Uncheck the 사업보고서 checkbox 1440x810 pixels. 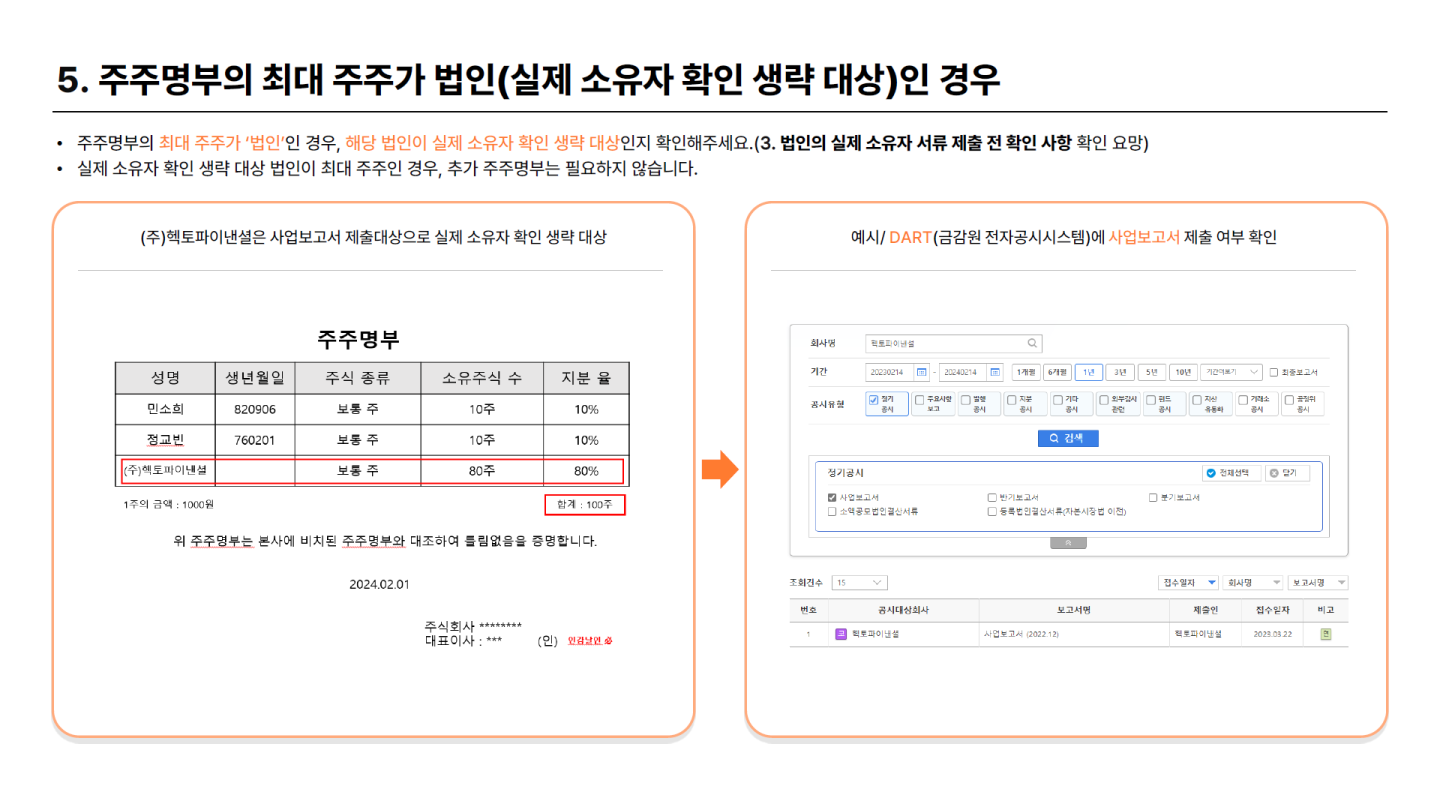tap(832, 497)
